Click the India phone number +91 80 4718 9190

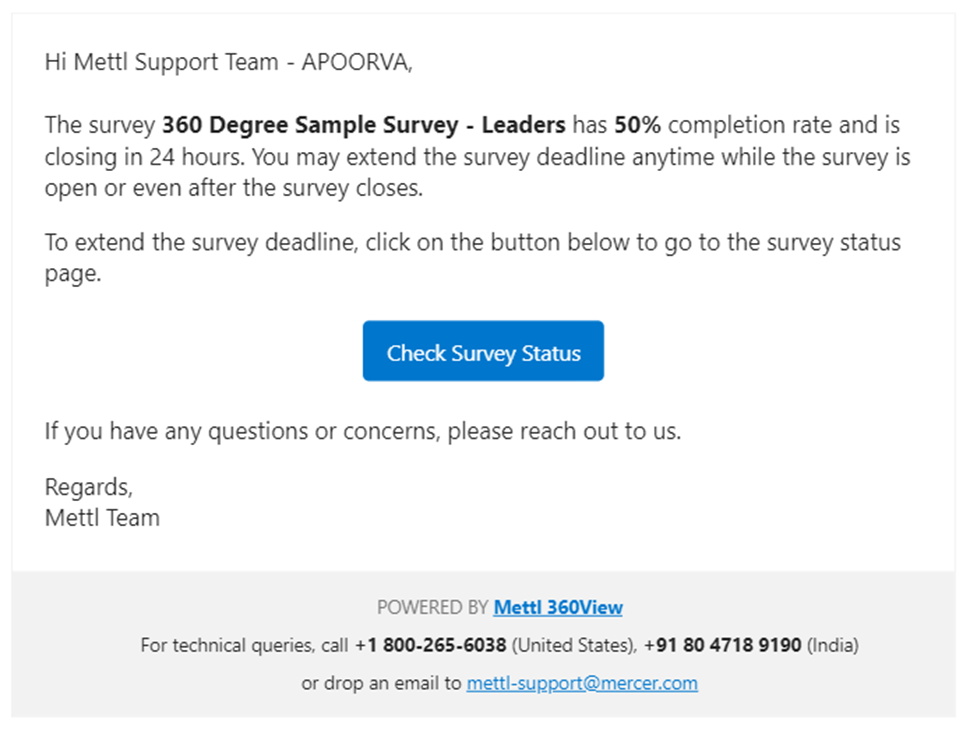pos(723,645)
